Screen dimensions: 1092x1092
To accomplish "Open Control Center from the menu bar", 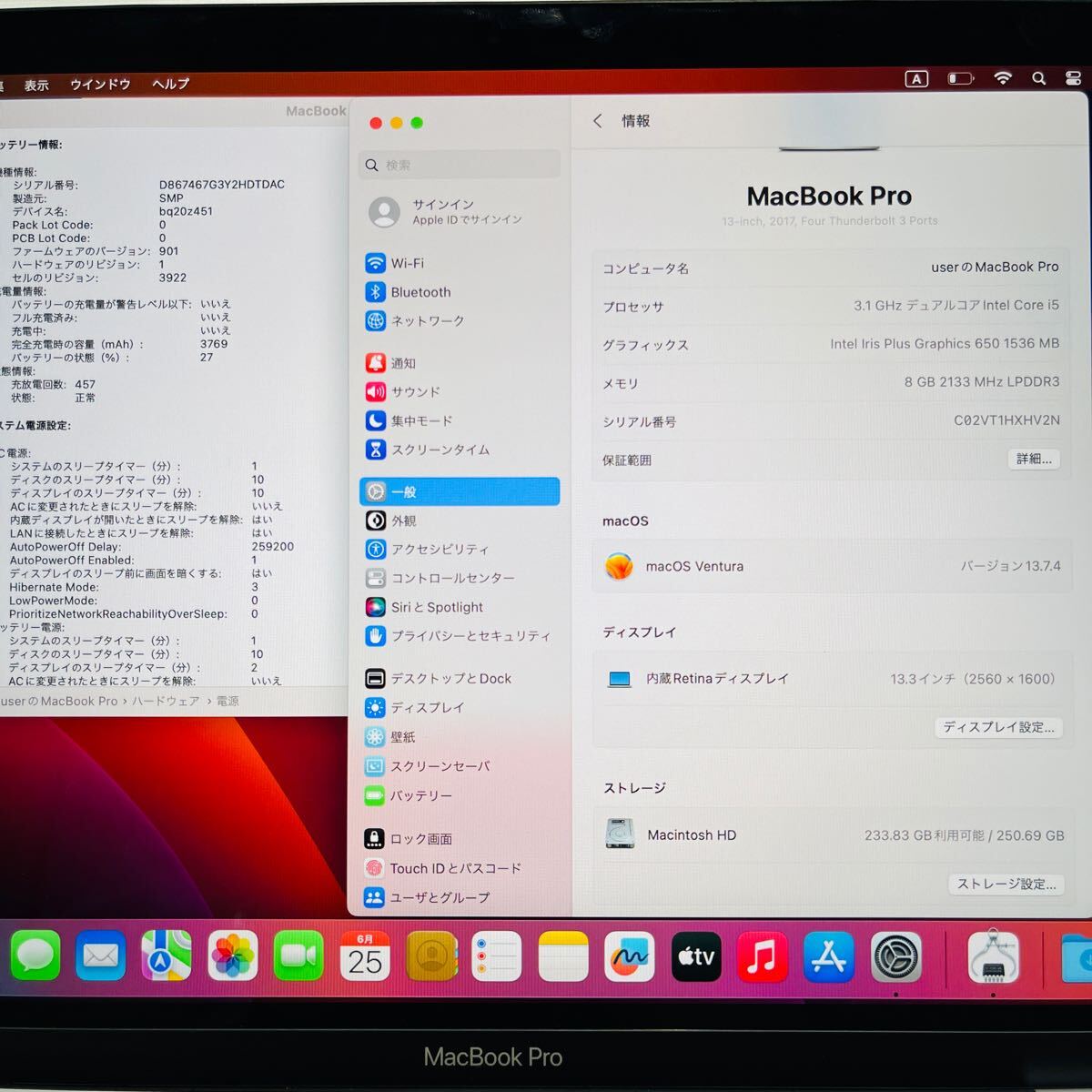I will [x=1074, y=79].
